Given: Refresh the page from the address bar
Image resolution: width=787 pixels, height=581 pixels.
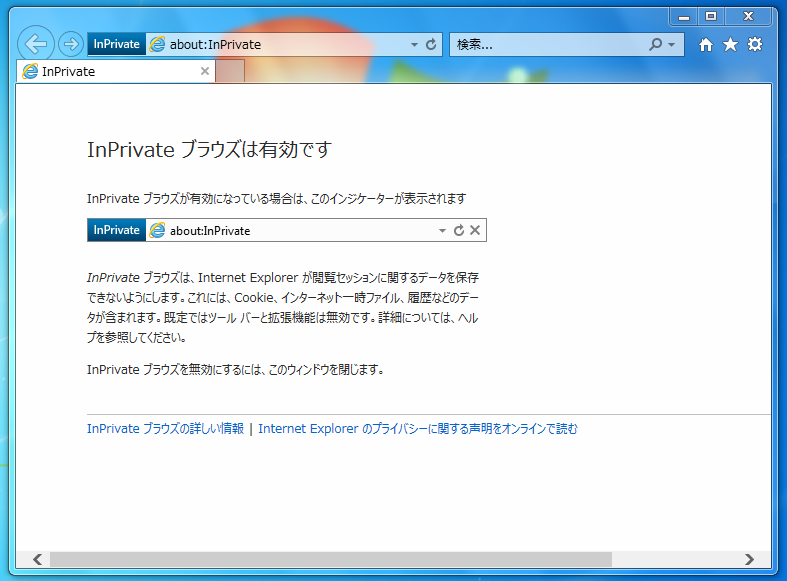Looking at the screenshot, I should (x=431, y=44).
